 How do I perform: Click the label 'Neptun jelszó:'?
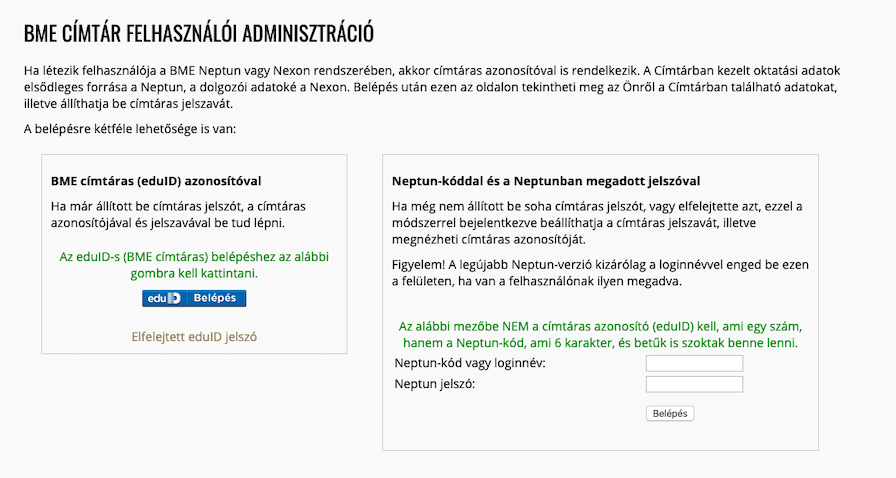[435, 384]
